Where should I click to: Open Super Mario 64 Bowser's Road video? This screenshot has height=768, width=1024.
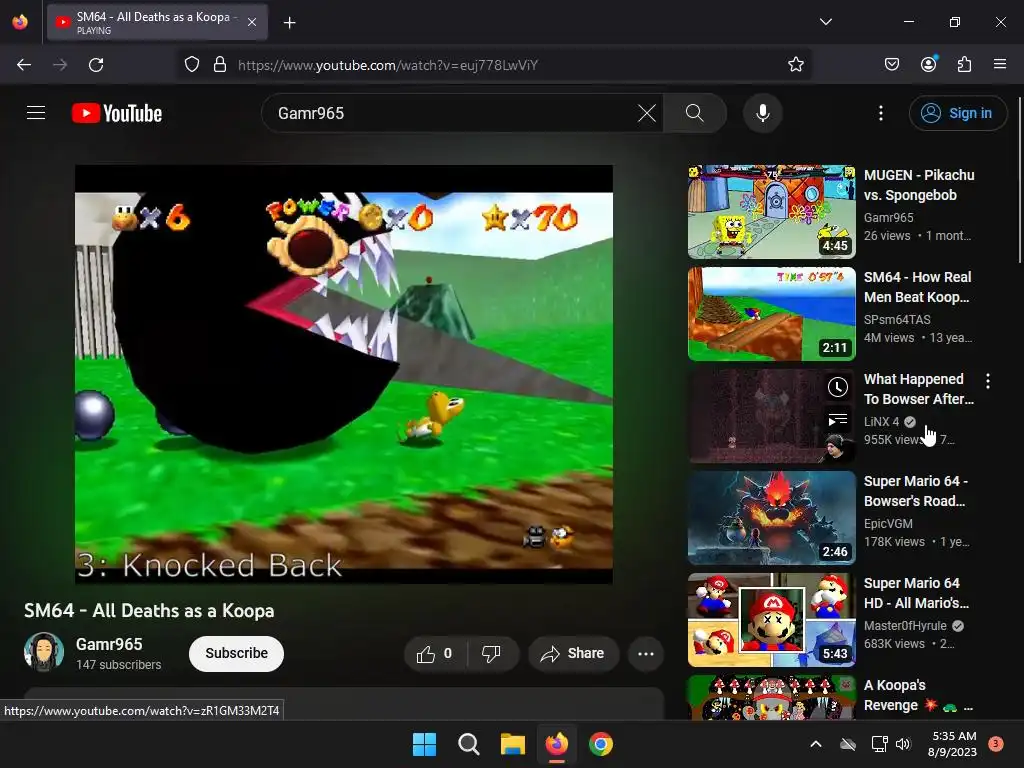[x=916, y=491]
